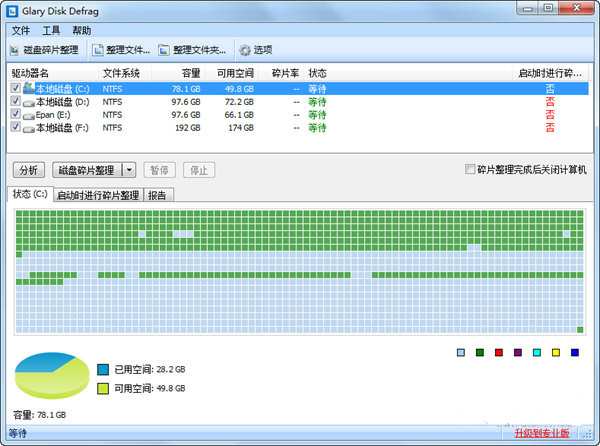Open the 工具 menu
The width and height of the screenshot is (600, 446).
51,31
